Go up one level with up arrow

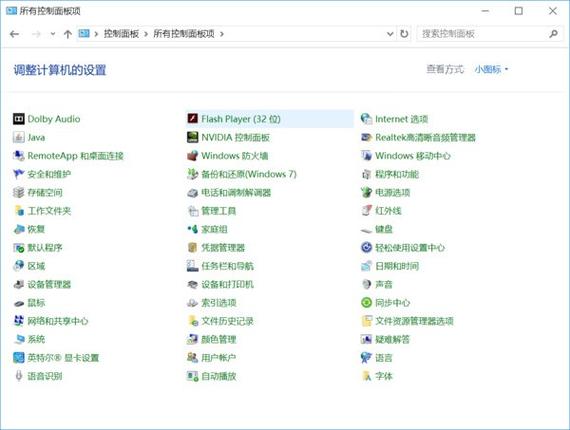[x=68, y=34]
